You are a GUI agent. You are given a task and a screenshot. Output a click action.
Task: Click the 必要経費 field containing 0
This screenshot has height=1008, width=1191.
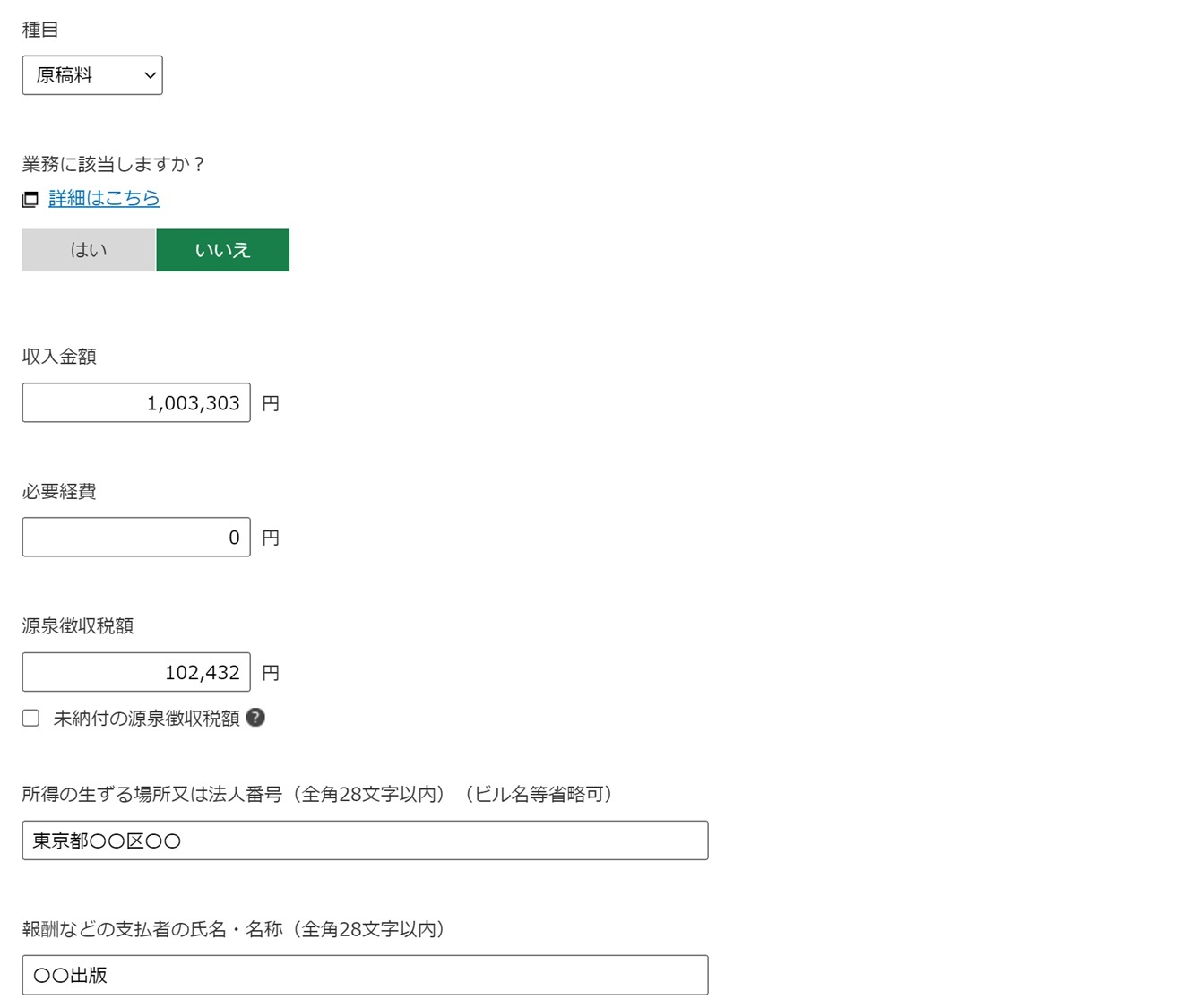(136, 538)
